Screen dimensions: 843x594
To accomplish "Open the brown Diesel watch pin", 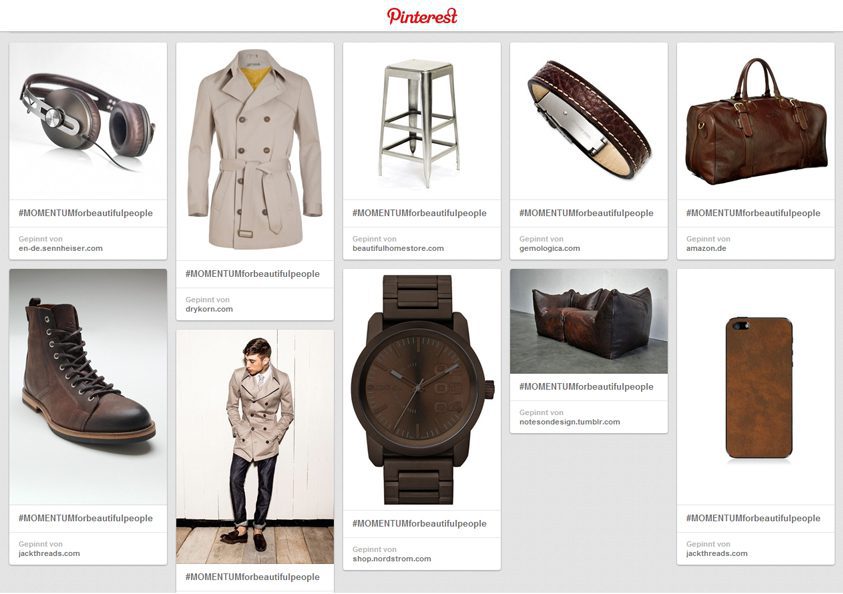I will 422,390.
